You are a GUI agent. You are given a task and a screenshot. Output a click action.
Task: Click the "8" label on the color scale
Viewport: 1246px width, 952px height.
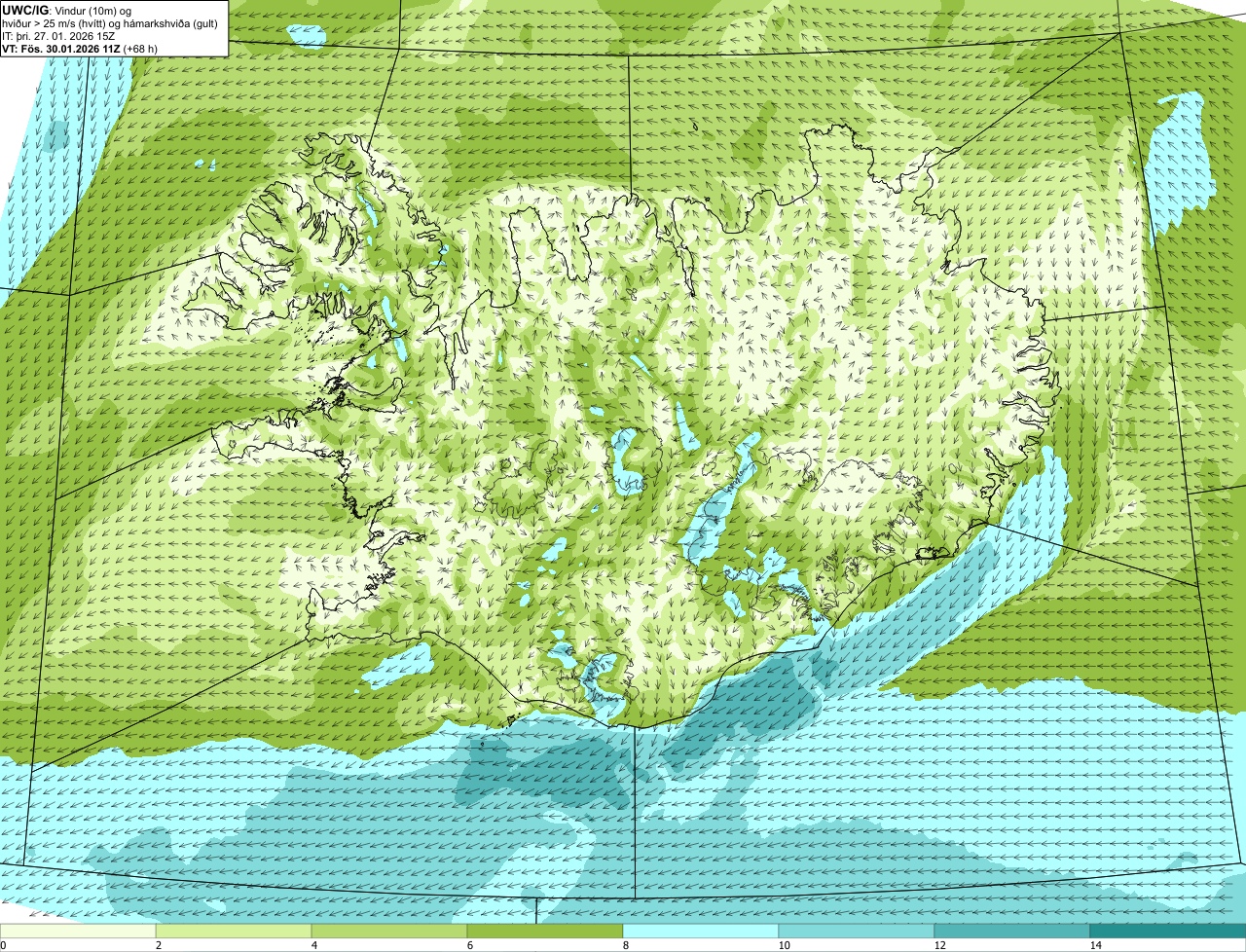(625, 945)
